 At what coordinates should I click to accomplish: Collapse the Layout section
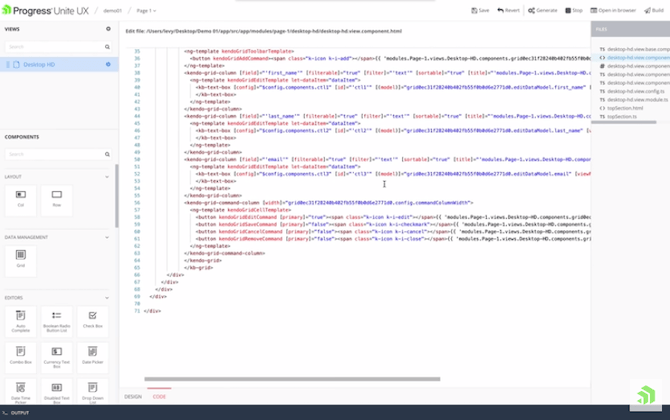coord(107,177)
